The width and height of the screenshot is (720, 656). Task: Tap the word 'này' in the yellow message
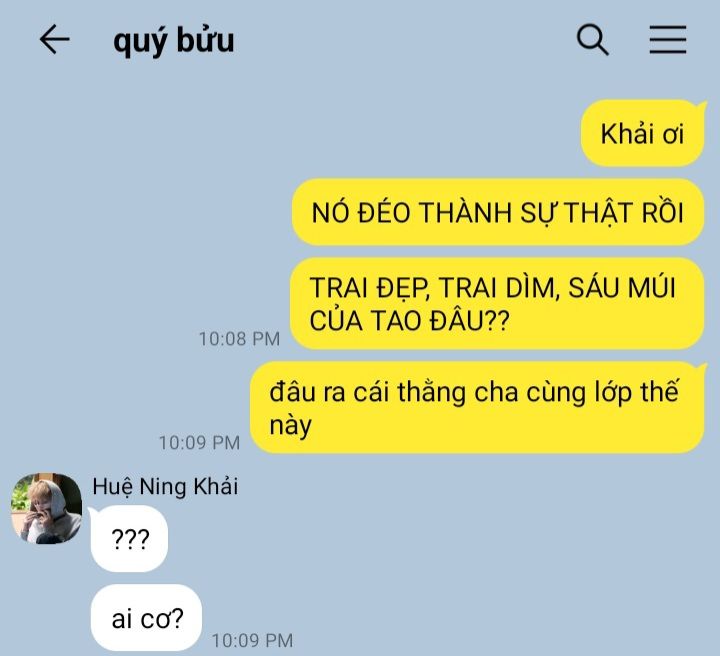pyautogui.click(x=290, y=426)
